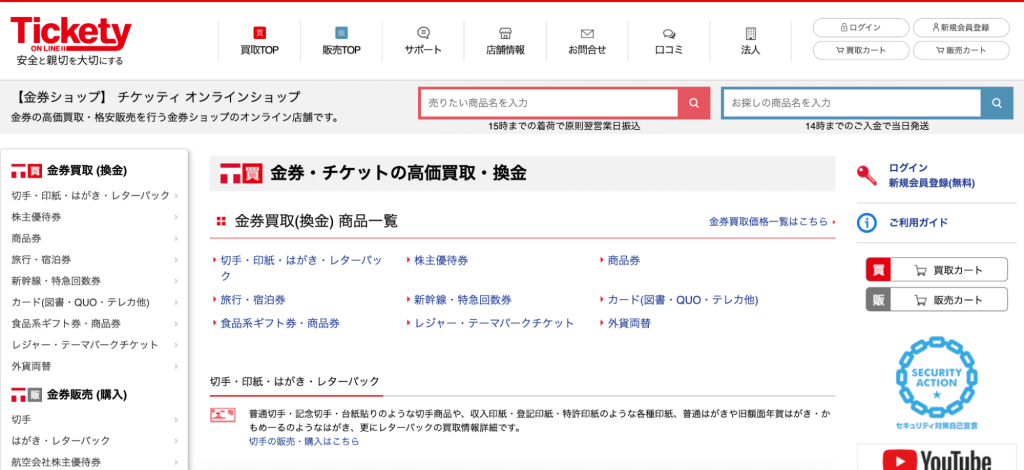This screenshot has width=1024, height=470.
Task: Go to 店舗情報 store icon
Action: click(x=505, y=40)
